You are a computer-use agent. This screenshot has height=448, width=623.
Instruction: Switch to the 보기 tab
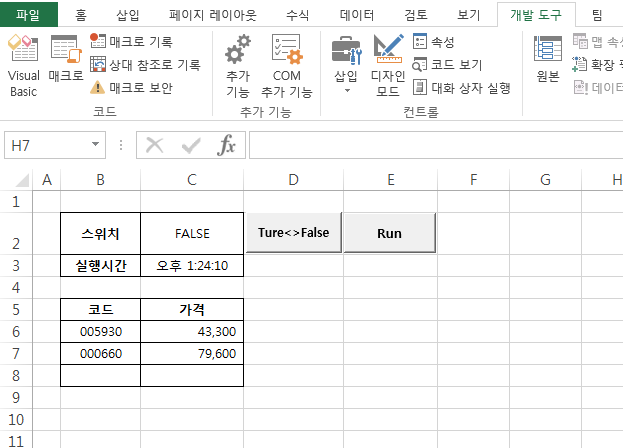coord(468,15)
